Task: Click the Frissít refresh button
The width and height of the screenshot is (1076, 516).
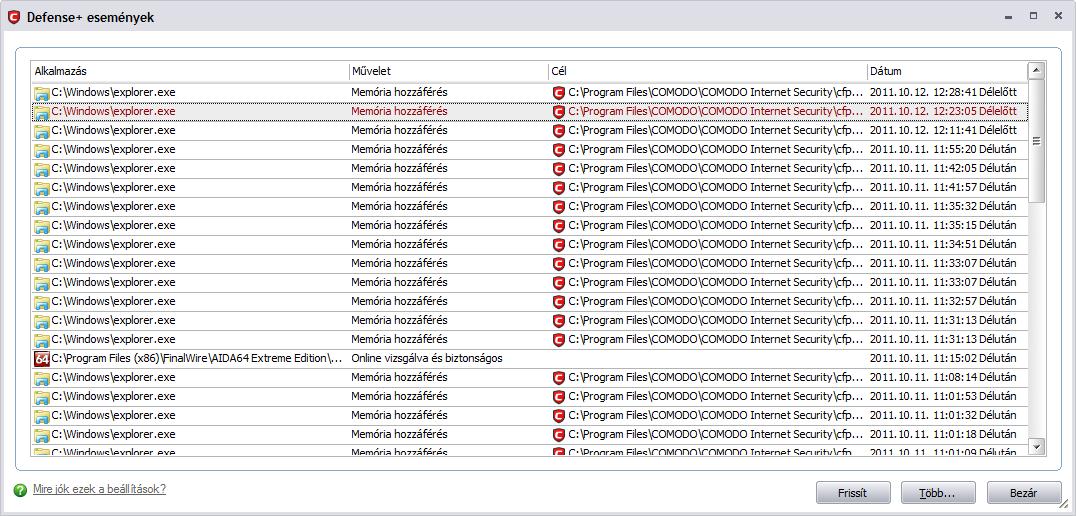Action: tap(853, 493)
